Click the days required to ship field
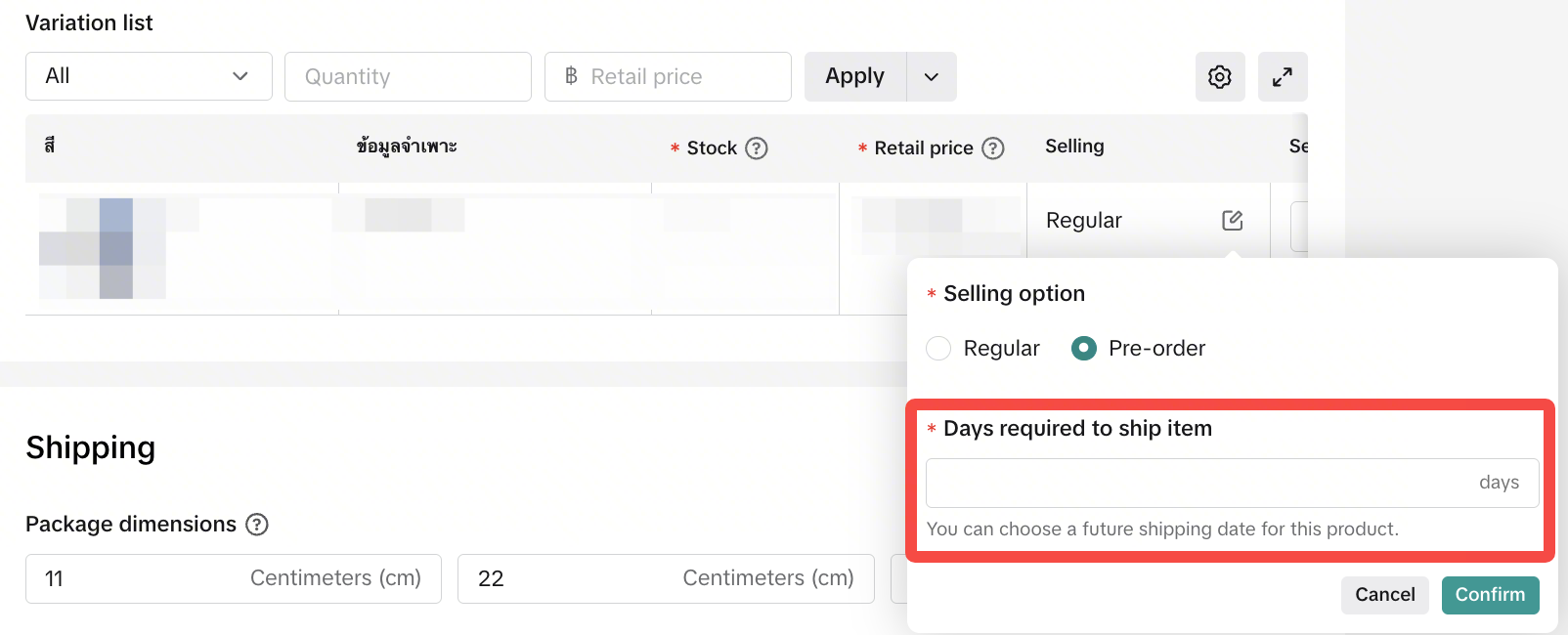1568x635 pixels. click(1233, 483)
